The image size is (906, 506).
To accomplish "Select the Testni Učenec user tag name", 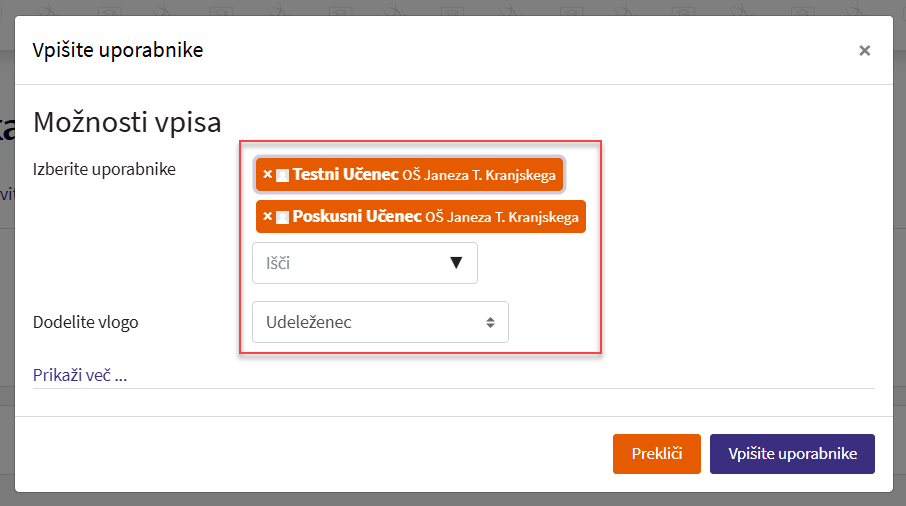I will pos(345,174).
